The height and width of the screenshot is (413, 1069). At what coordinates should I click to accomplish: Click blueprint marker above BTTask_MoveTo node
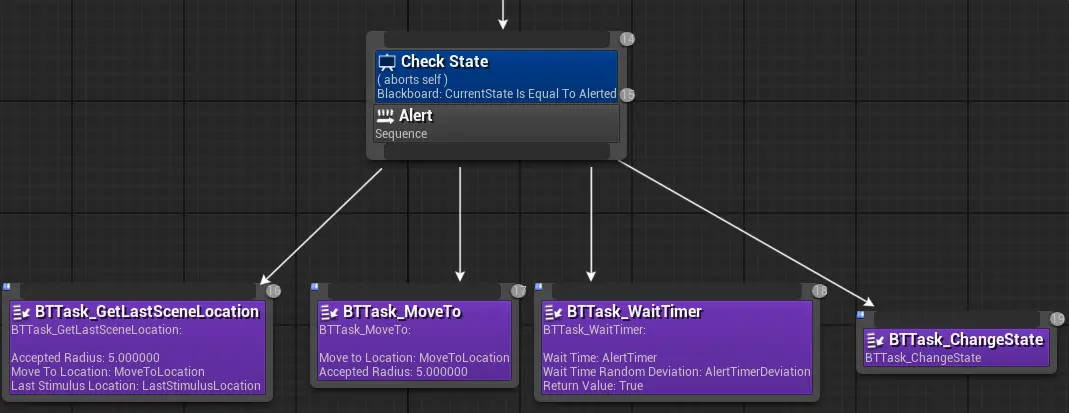[x=313, y=287]
